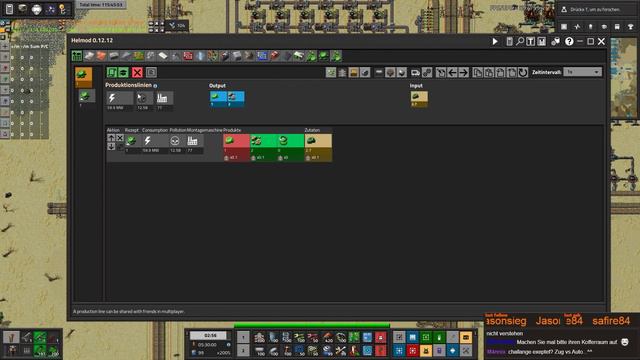Move recipe row down with arrow
640x360 pixels.
(x=111, y=146)
